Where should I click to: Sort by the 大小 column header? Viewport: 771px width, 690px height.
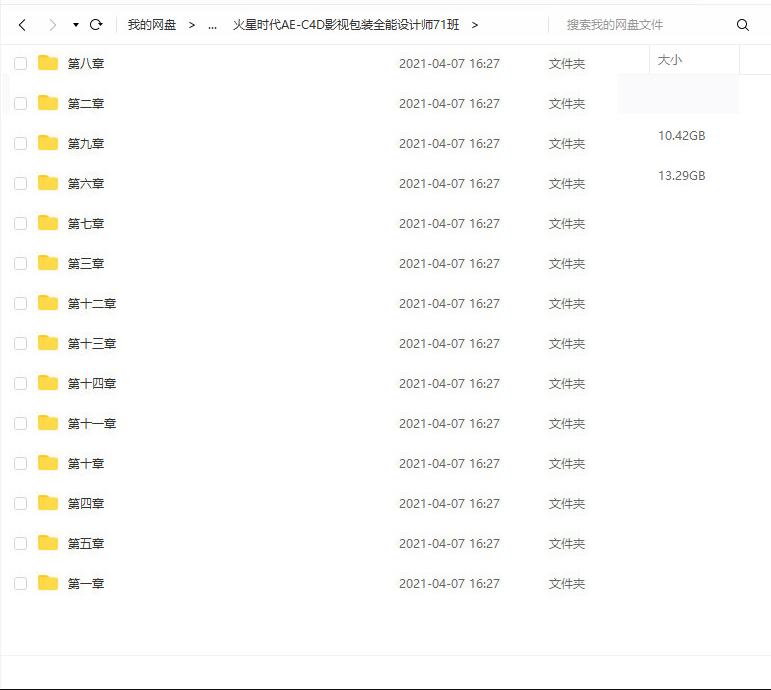tap(670, 60)
